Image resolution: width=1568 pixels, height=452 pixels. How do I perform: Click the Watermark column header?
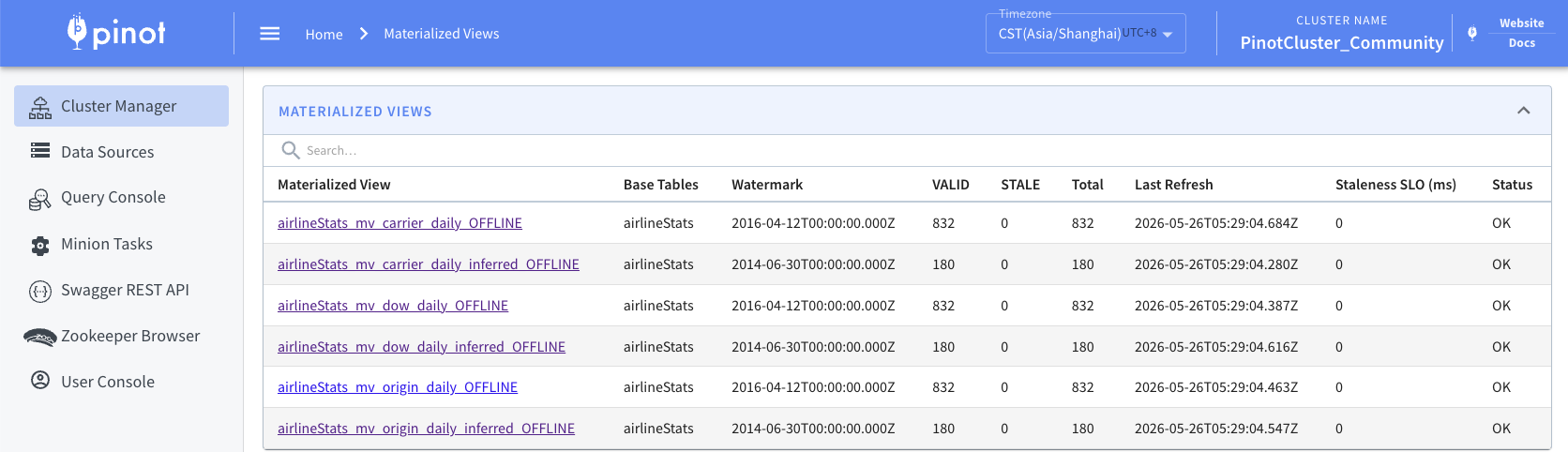click(x=767, y=185)
